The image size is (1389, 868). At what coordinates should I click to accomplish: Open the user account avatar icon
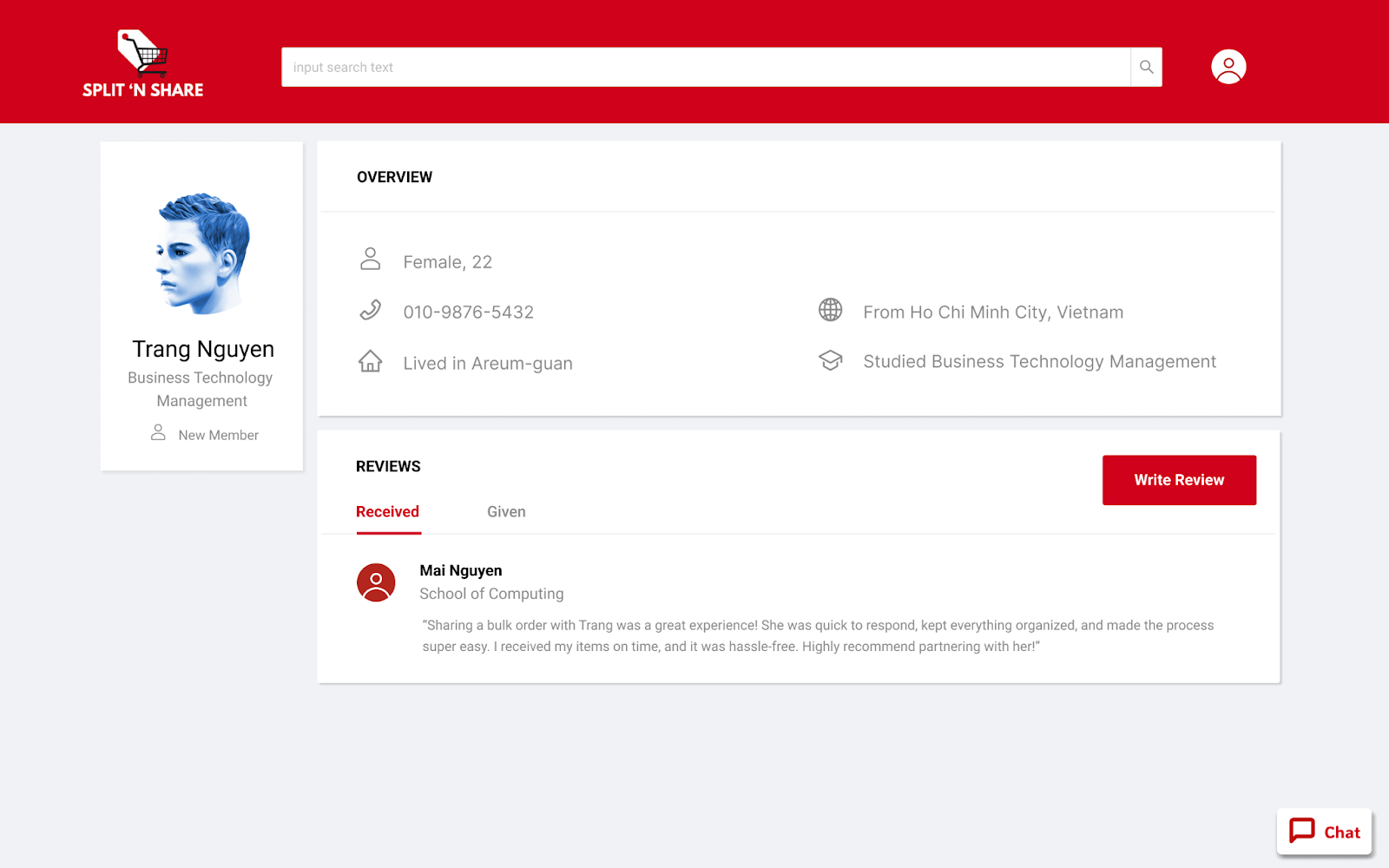tap(1228, 67)
